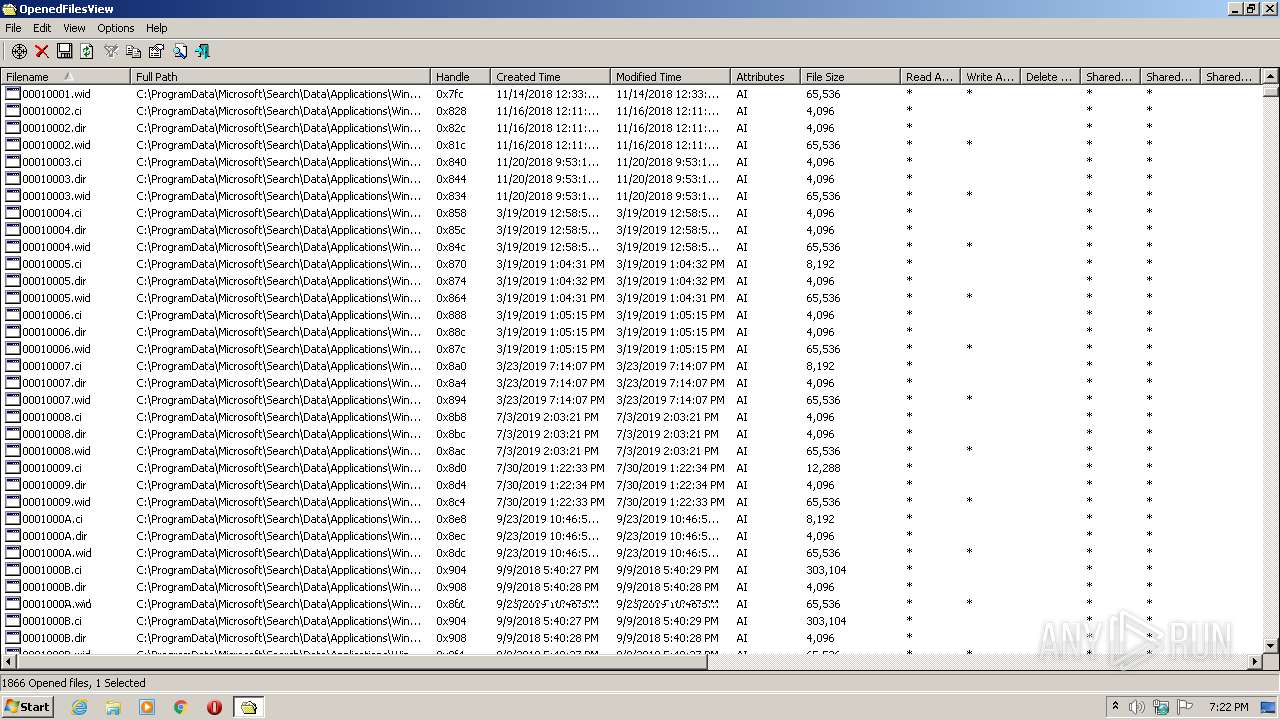1280x720 pixels.
Task: Click handle value 0x8e8
Action: (451, 519)
